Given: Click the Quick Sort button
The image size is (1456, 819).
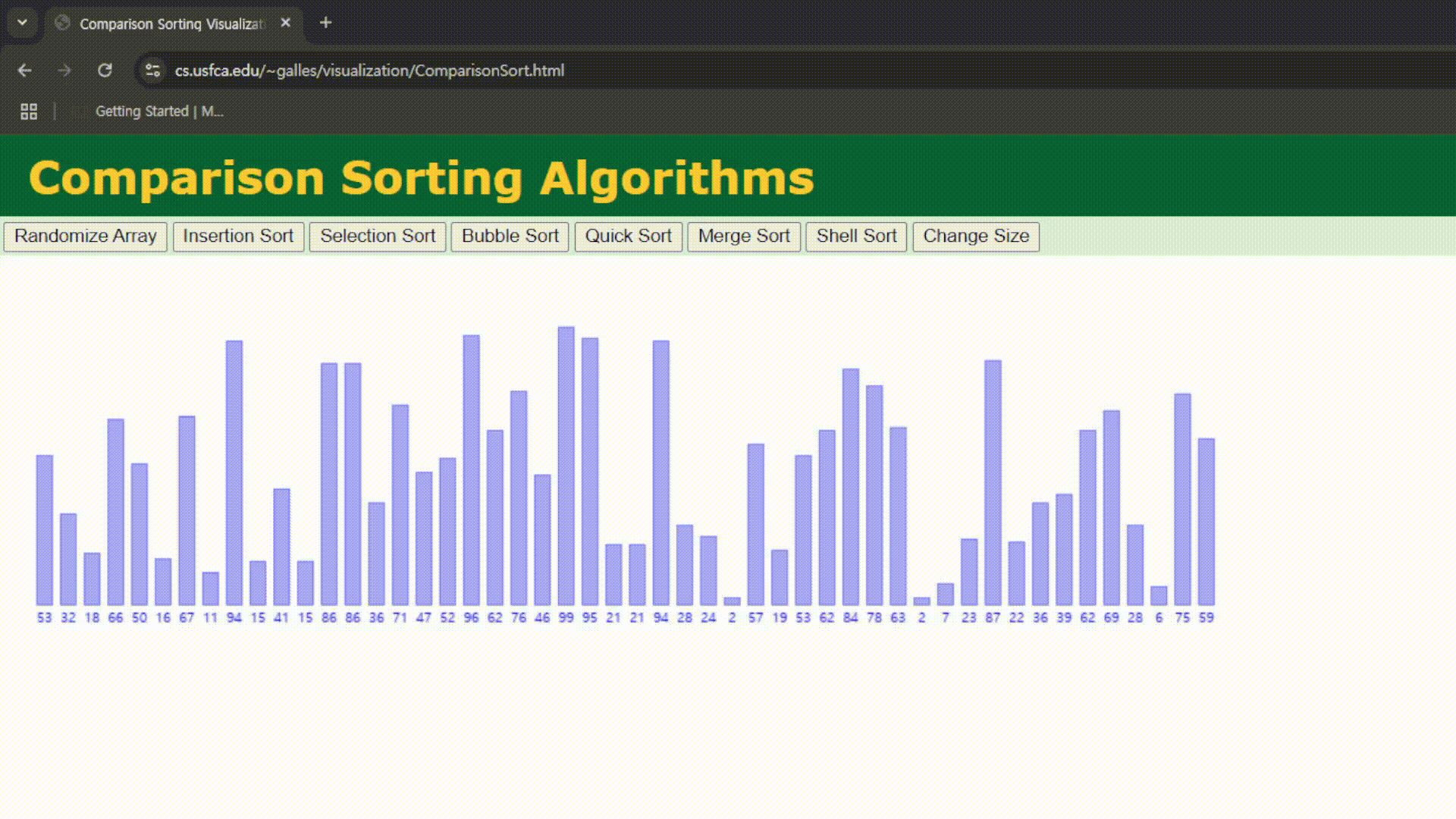Looking at the screenshot, I should pos(628,236).
